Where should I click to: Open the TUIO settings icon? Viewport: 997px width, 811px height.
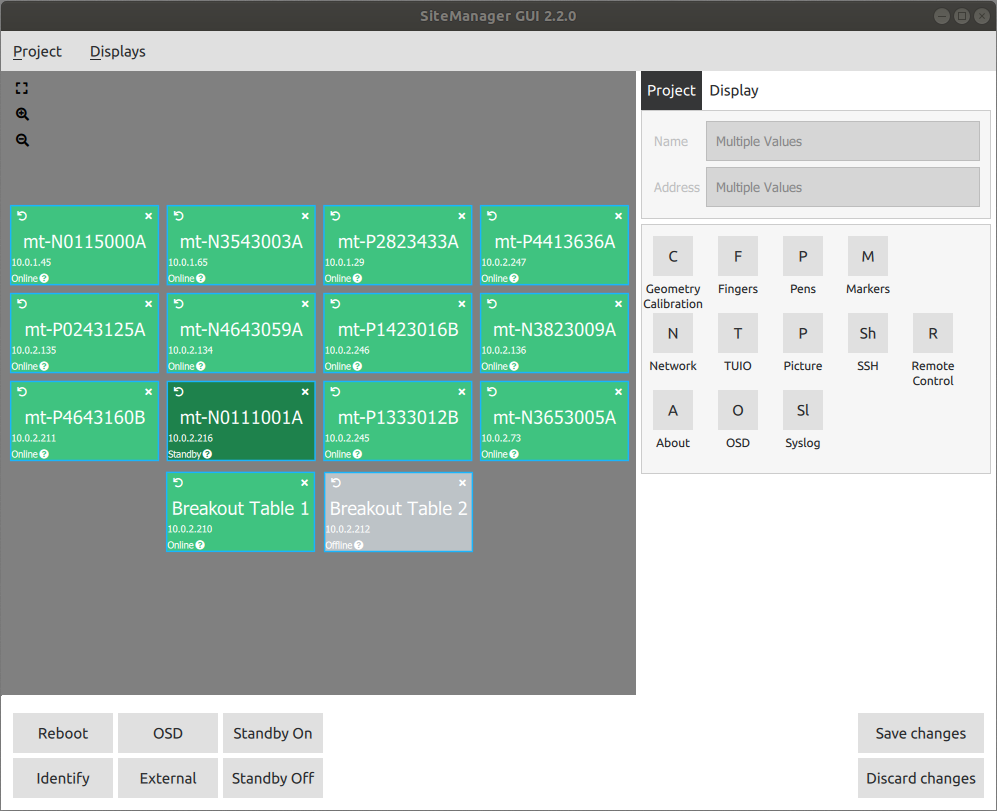(x=738, y=334)
